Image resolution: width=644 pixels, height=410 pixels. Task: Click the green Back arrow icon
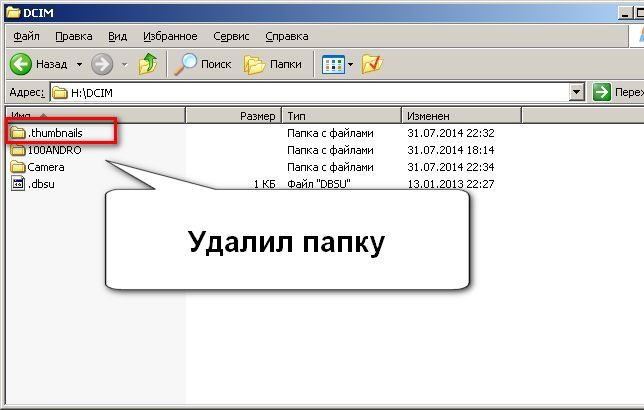point(21,64)
